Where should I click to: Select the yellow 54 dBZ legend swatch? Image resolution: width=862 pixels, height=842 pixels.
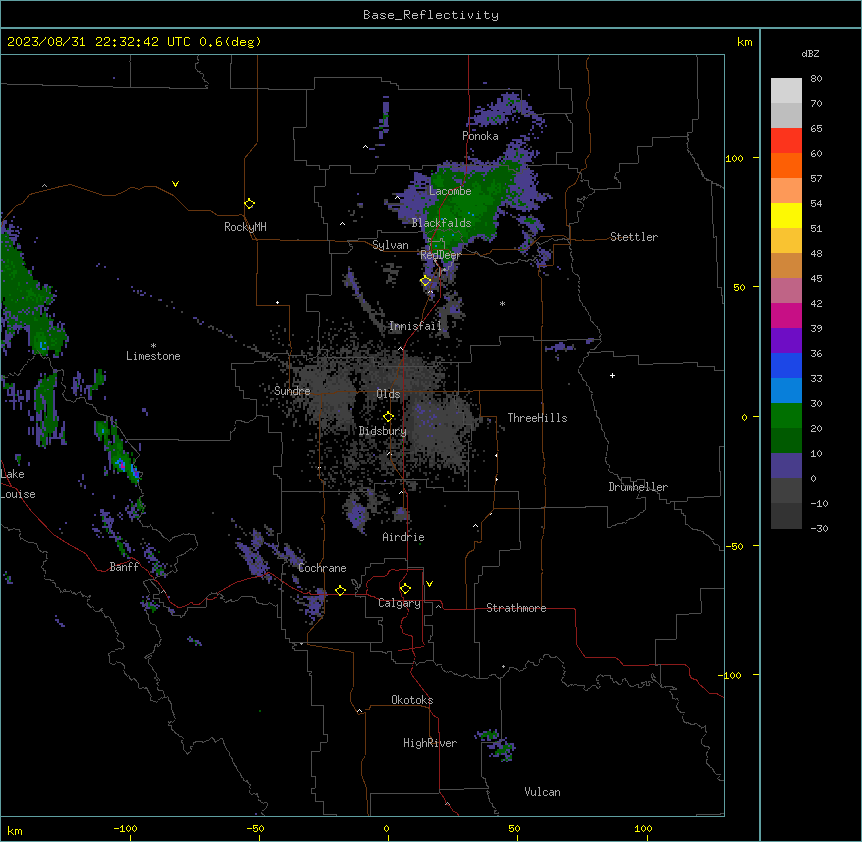tap(786, 215)
